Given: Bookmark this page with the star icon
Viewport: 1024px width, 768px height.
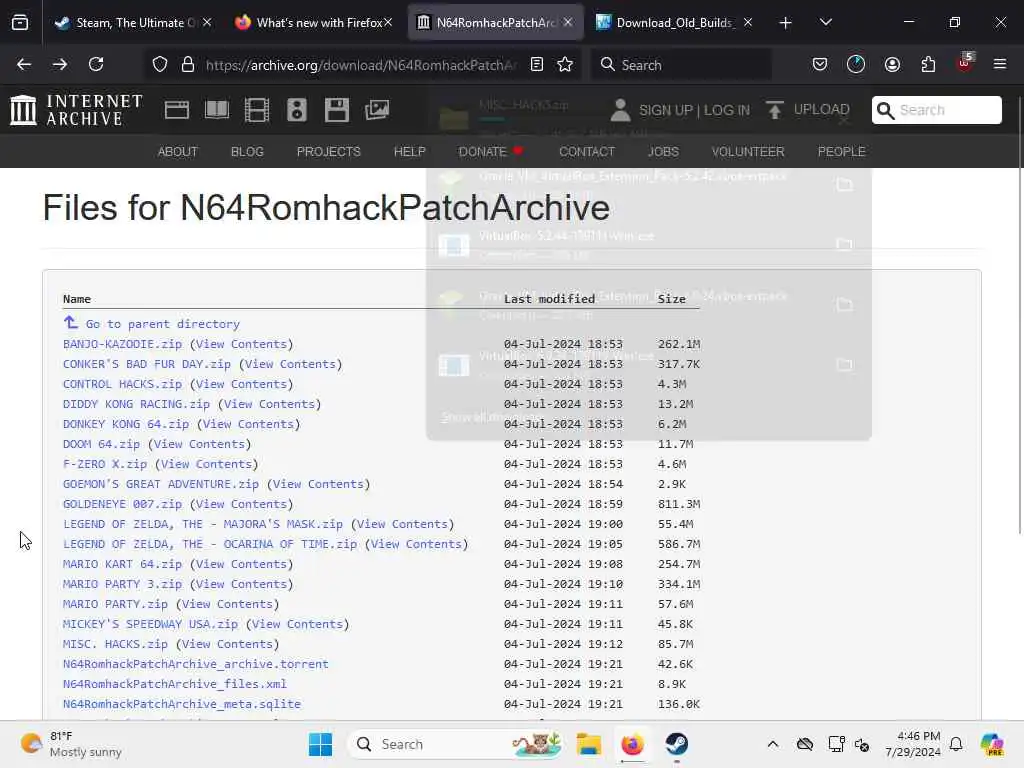Looking at the screenshot, I should point(565,65).
